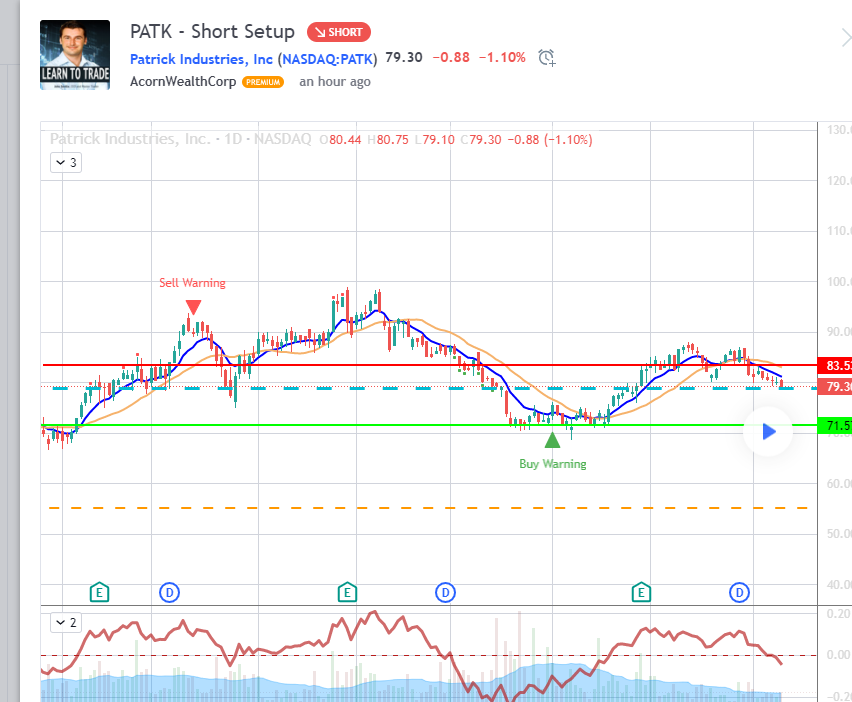Click the AcornWealthCorp author avatar thumbnail
This screenshot has height=702, width=852.
click(x=75, y=55)
